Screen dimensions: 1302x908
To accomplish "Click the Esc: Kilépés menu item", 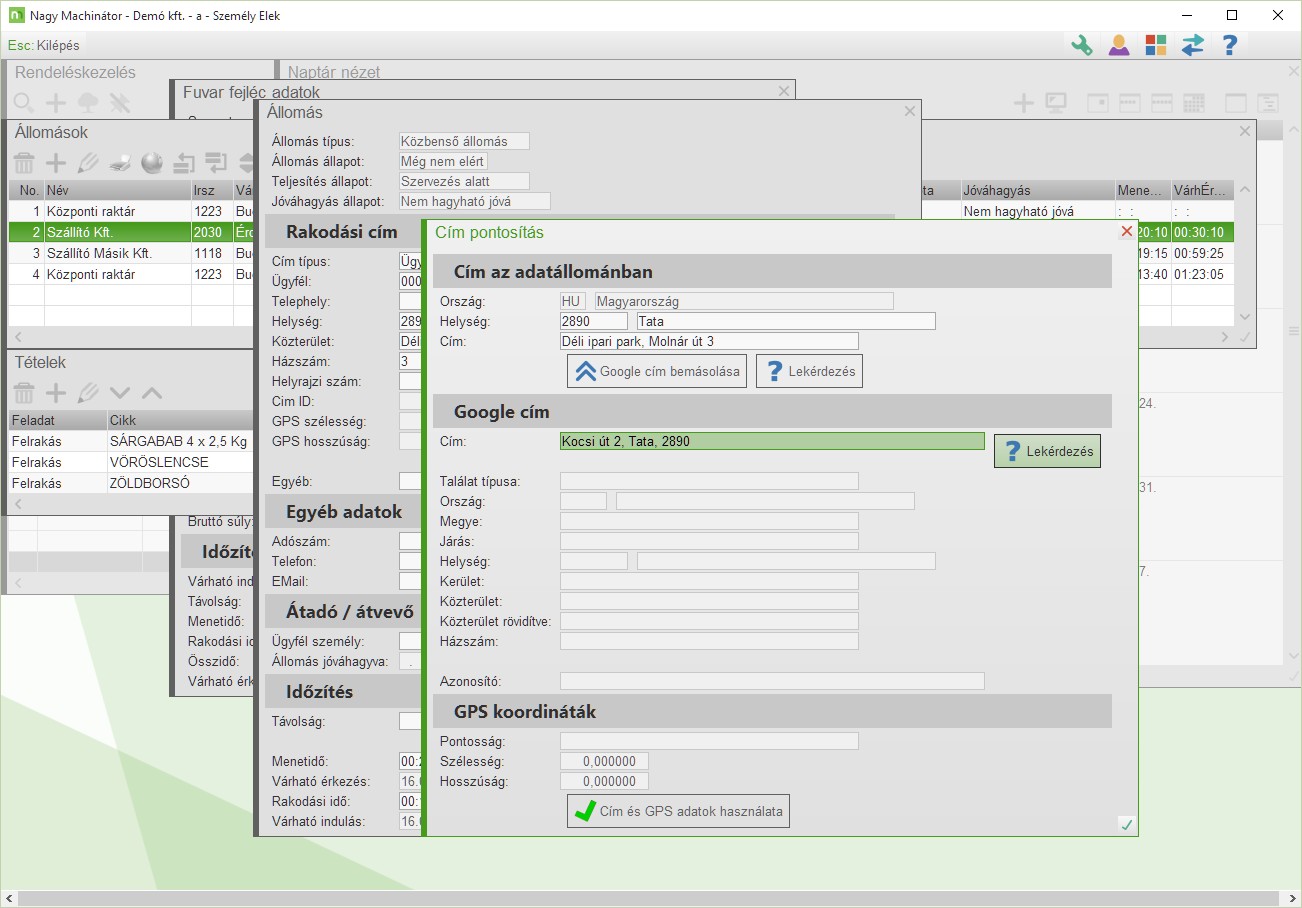I will tap(44, 45).
